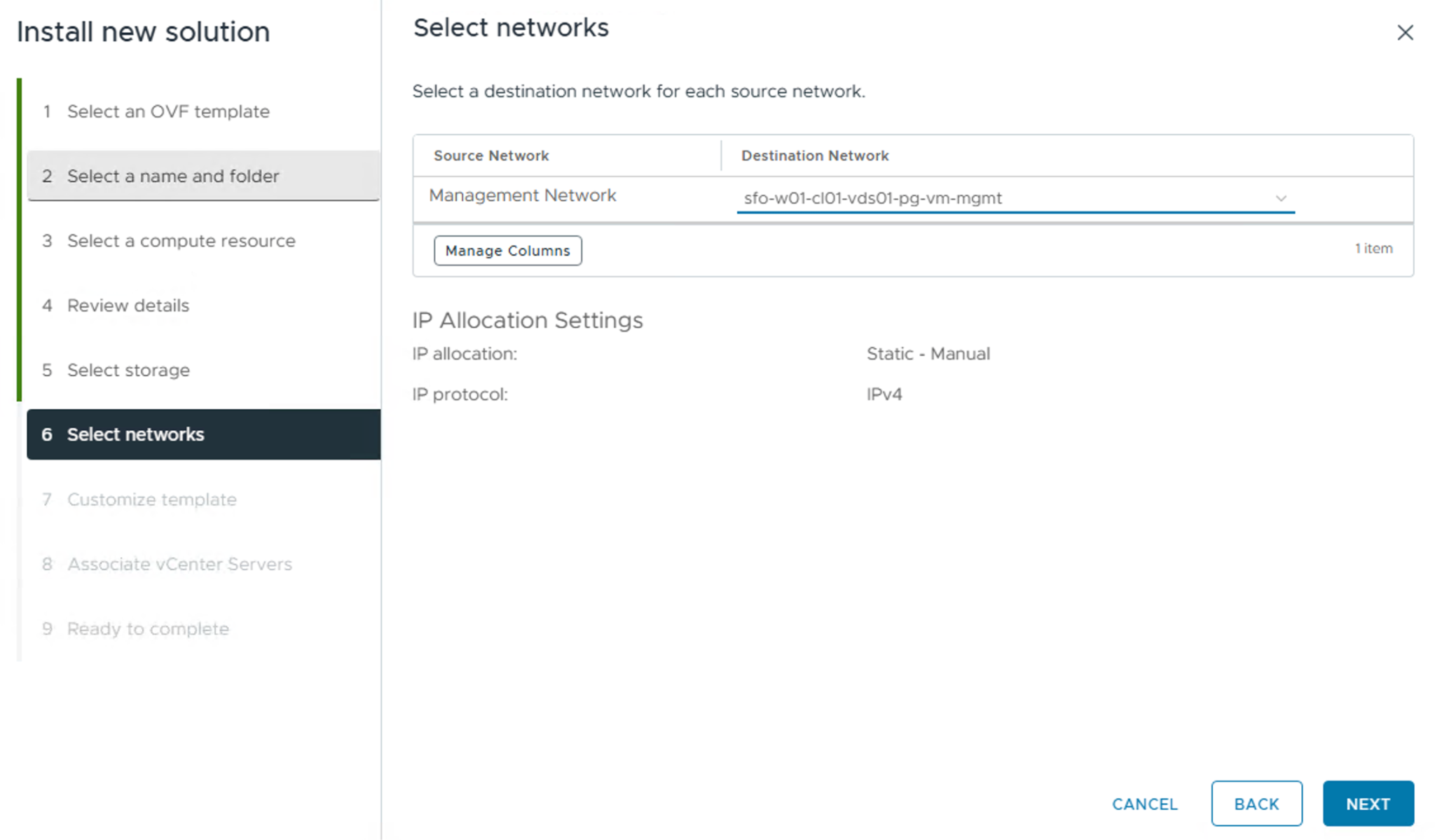Click the column divider between network headers
The image size is (1435, 840).
pos(721,156)
